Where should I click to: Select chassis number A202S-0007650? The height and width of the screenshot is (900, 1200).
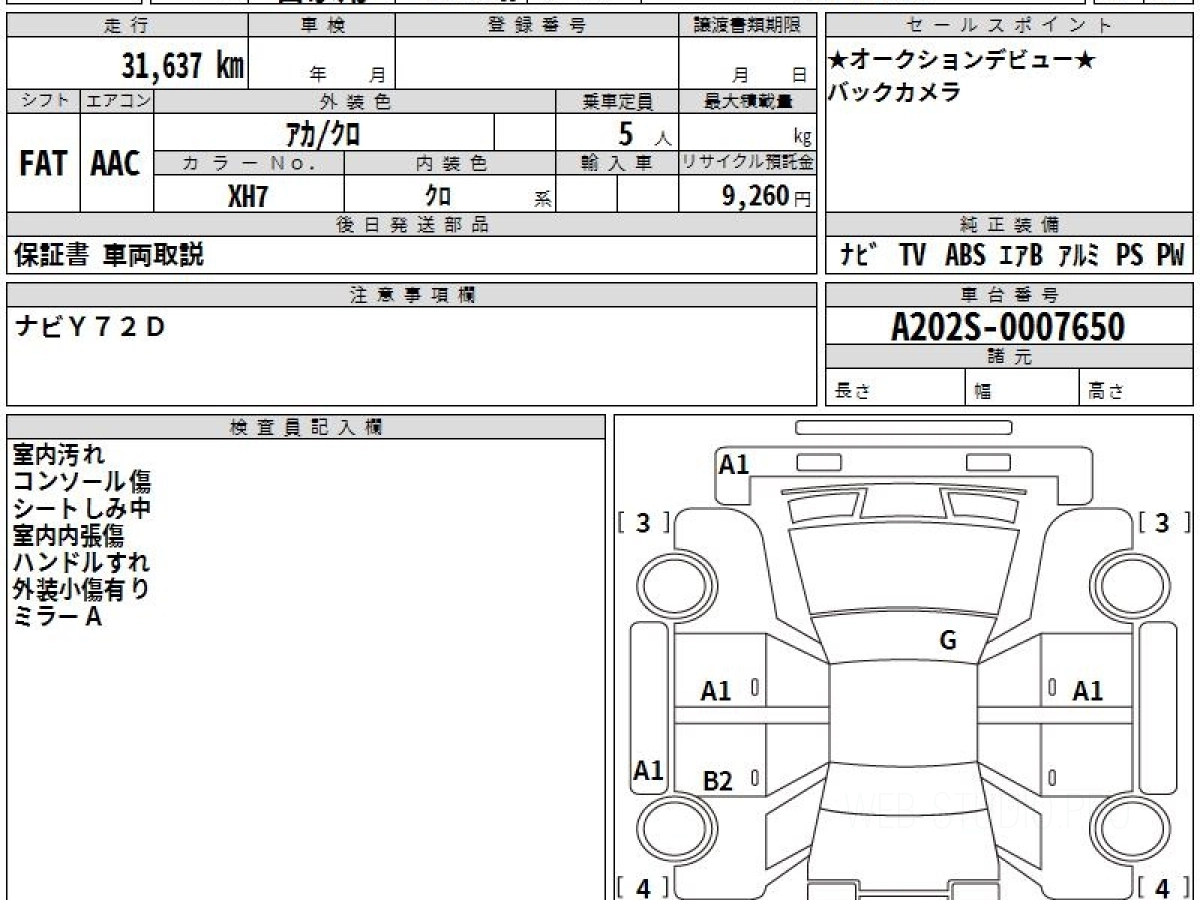[x=1008, y=327]
